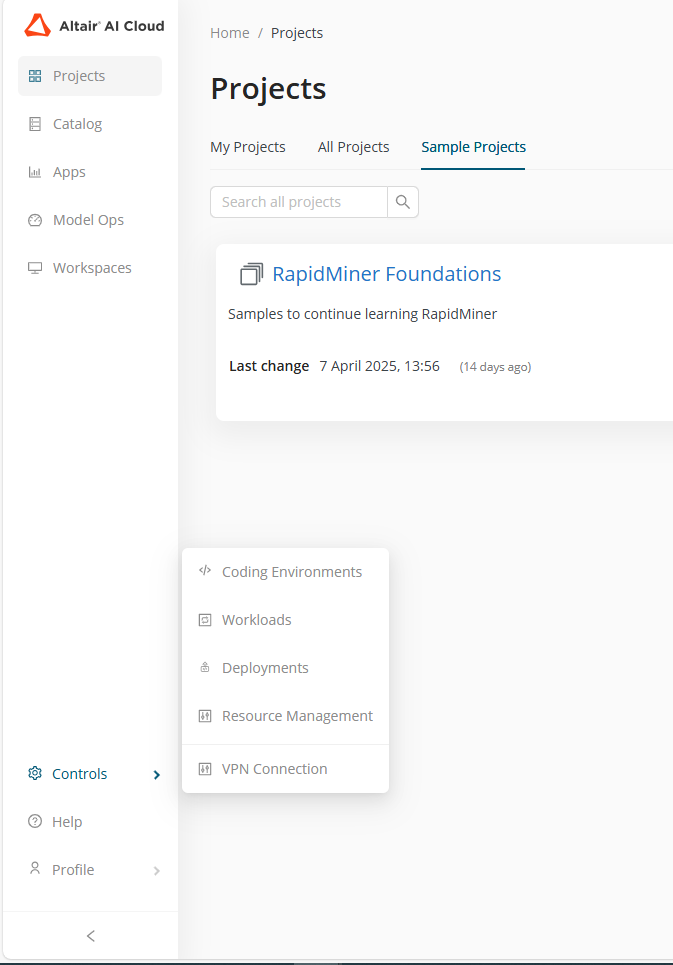
Task: Click the Altair AI Cloud logo
Action: tap(94, 26)
